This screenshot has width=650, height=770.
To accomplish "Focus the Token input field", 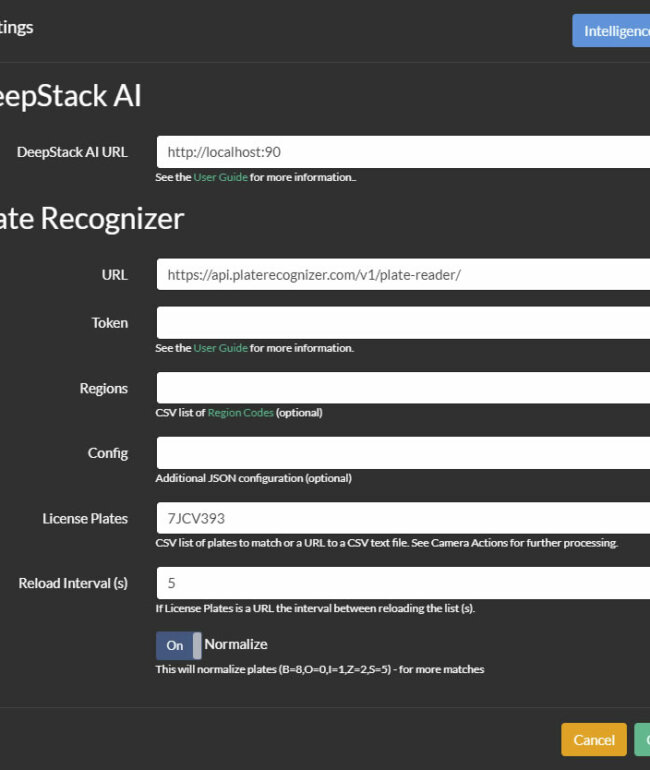I will (403, 323).
